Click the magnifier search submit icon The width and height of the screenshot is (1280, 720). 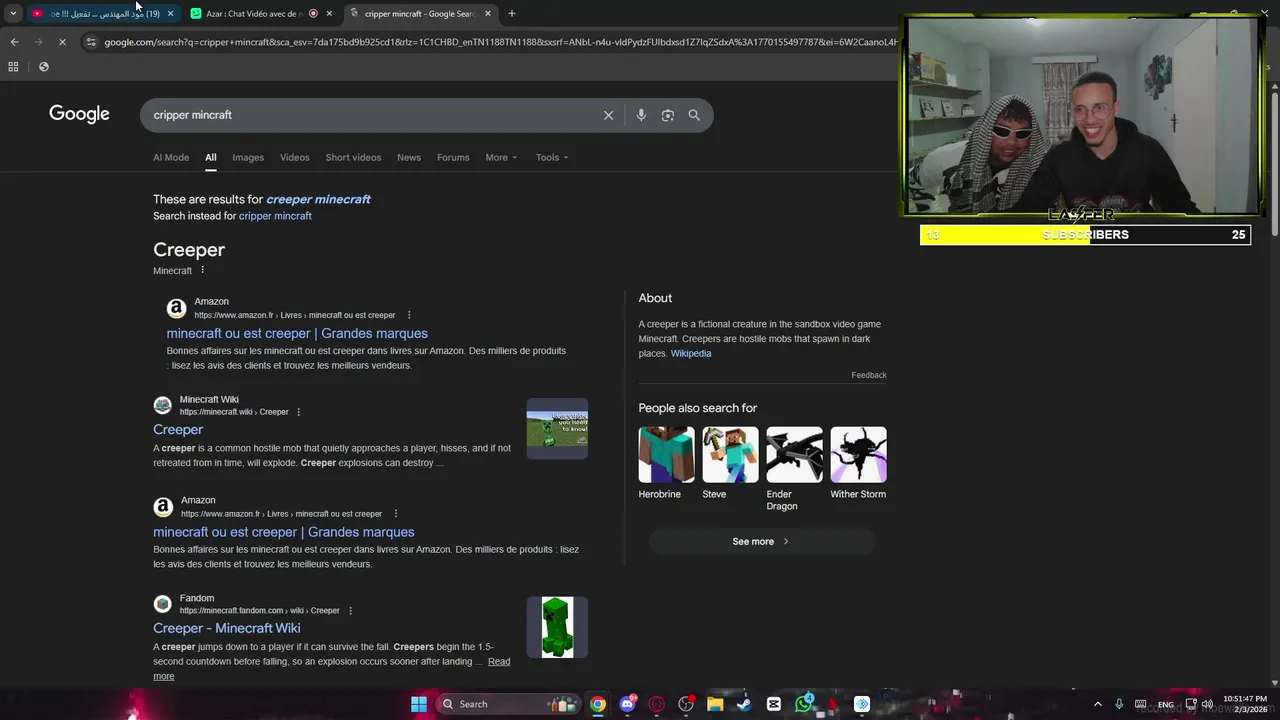[694, 115]
